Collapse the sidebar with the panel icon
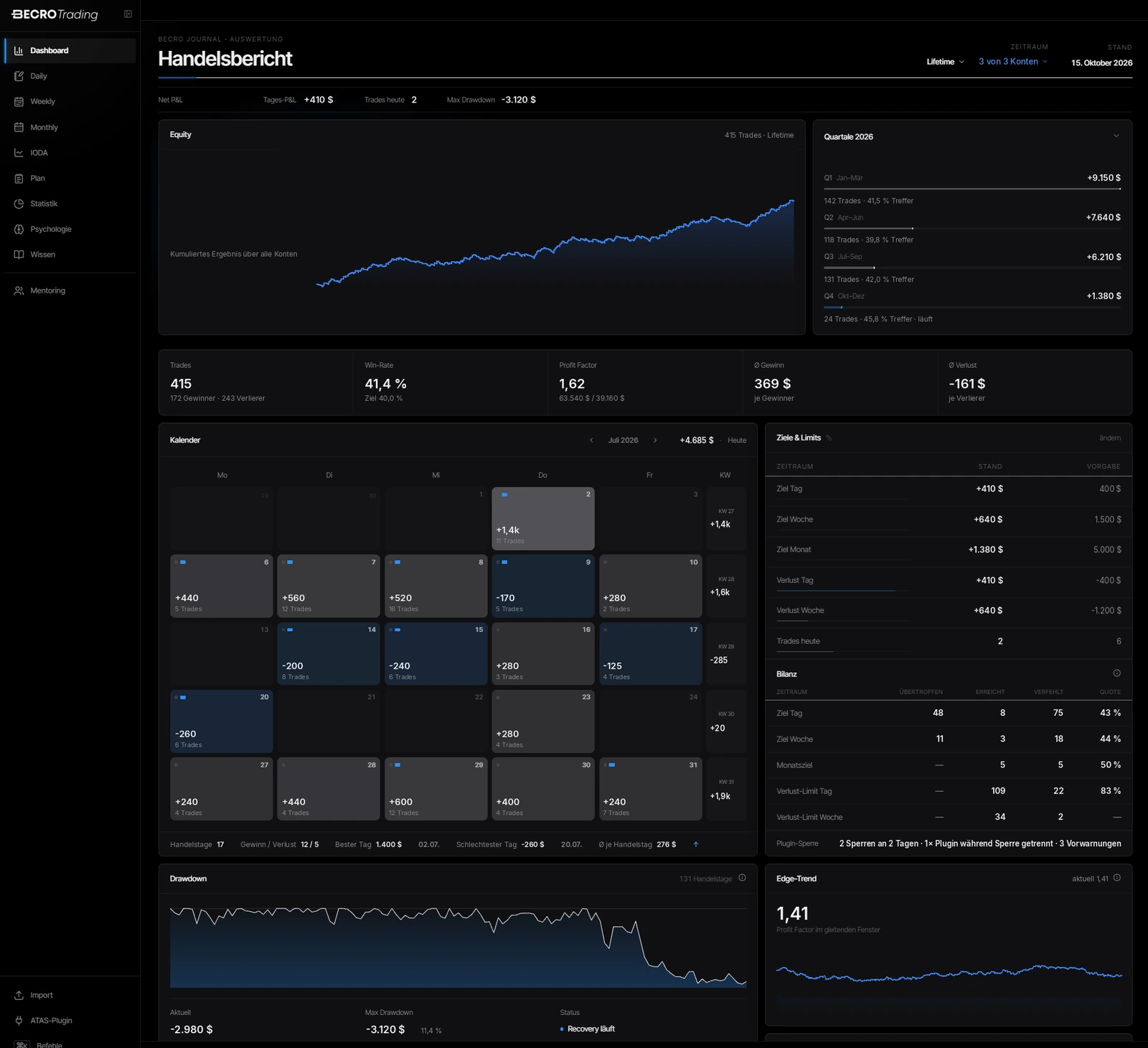1148x1048 pixels. tap(128, 14)
